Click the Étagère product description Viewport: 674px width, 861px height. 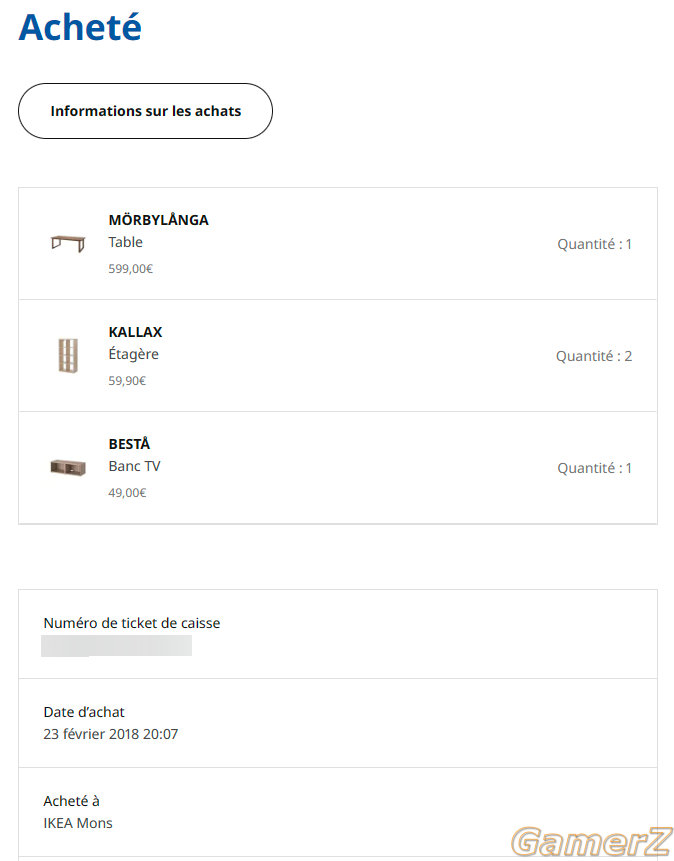pyautogui.click(x=133, y=354)
